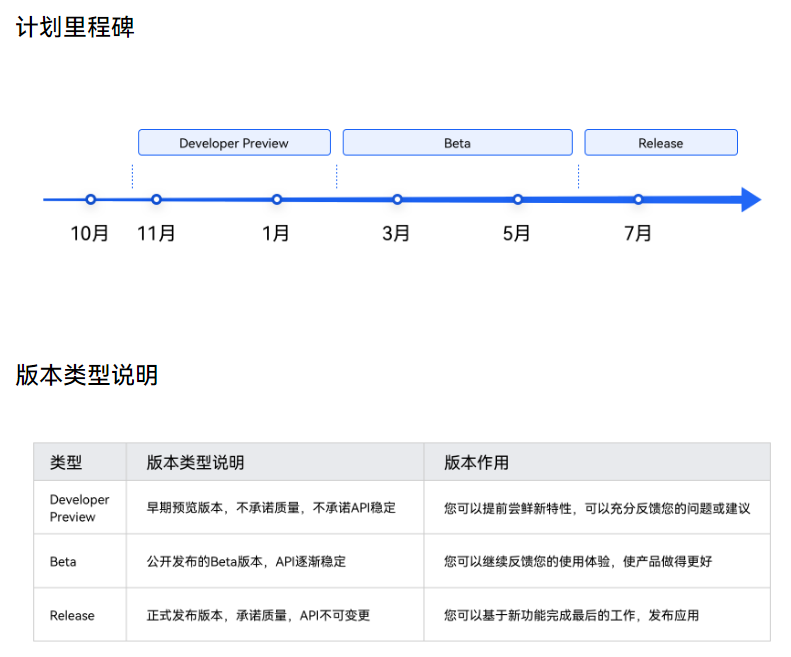Screen dimensions: 791x657
Task: Click the 版本类型说明 section heading
Action: coord(86,375)
